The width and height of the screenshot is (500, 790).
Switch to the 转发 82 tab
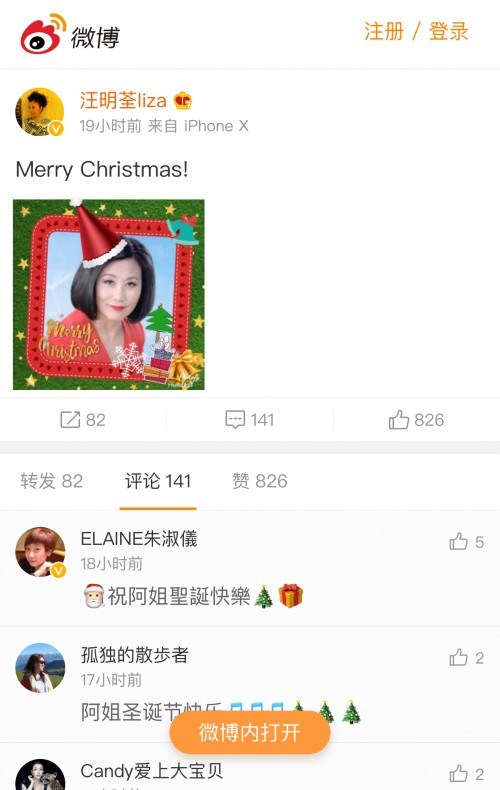click(x=51, y=481)
